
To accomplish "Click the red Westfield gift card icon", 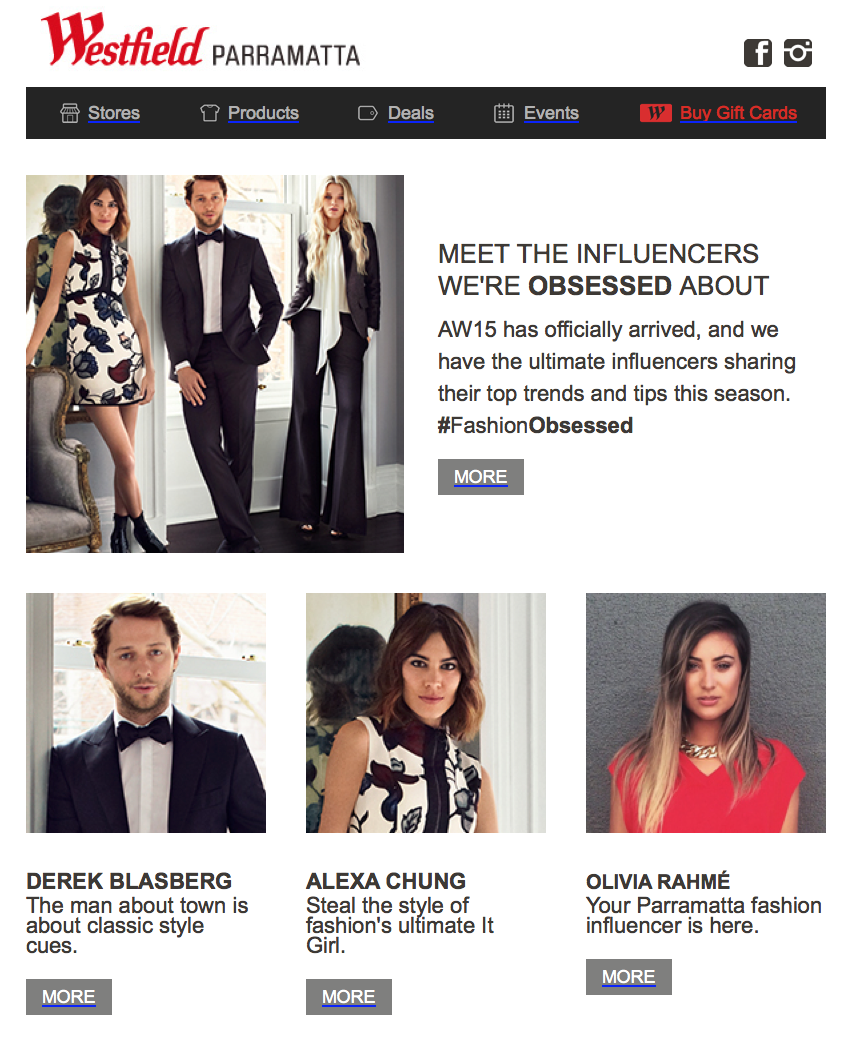I will [x=656, y=113].
